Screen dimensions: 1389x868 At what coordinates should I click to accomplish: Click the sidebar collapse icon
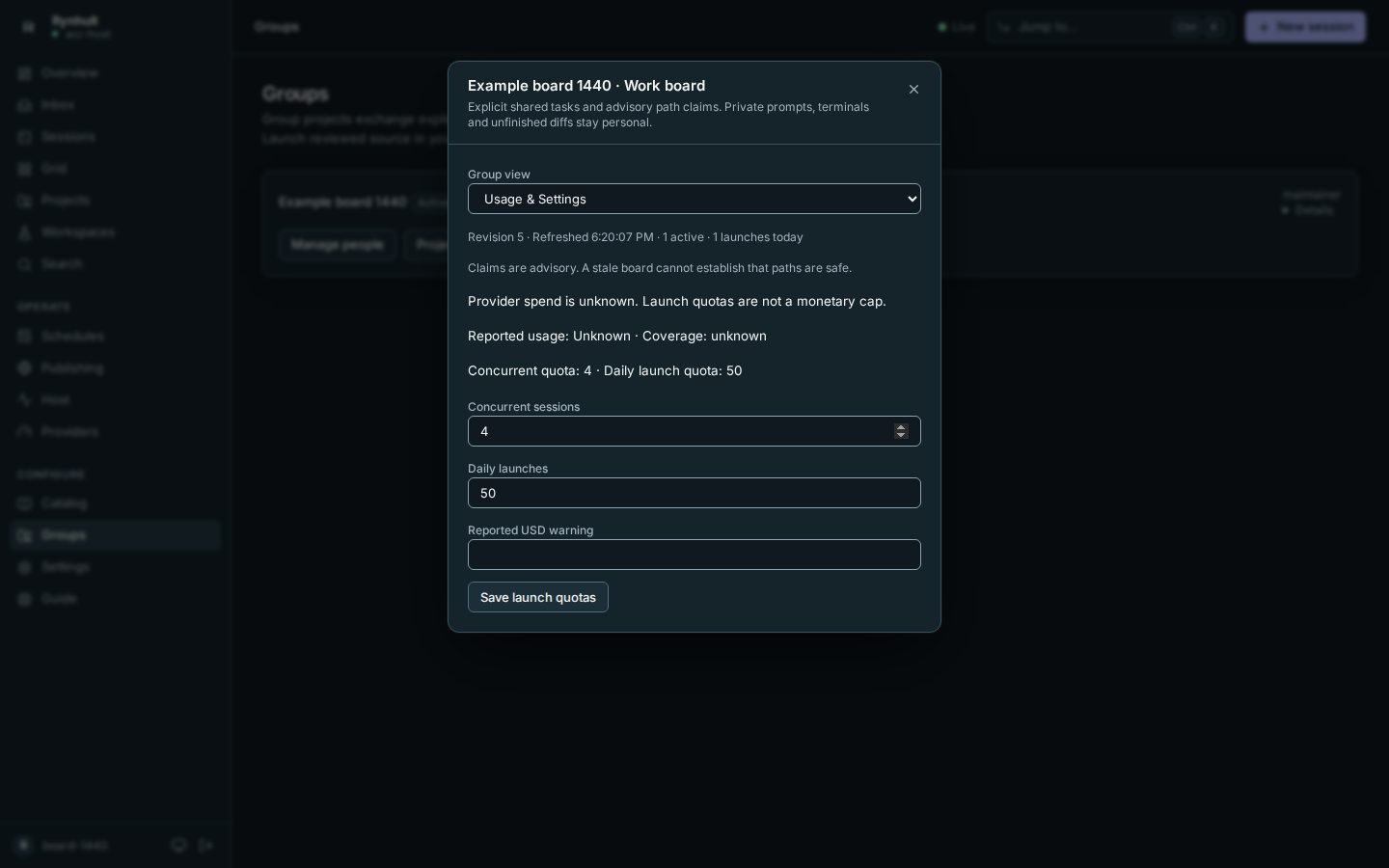[28, 27]
